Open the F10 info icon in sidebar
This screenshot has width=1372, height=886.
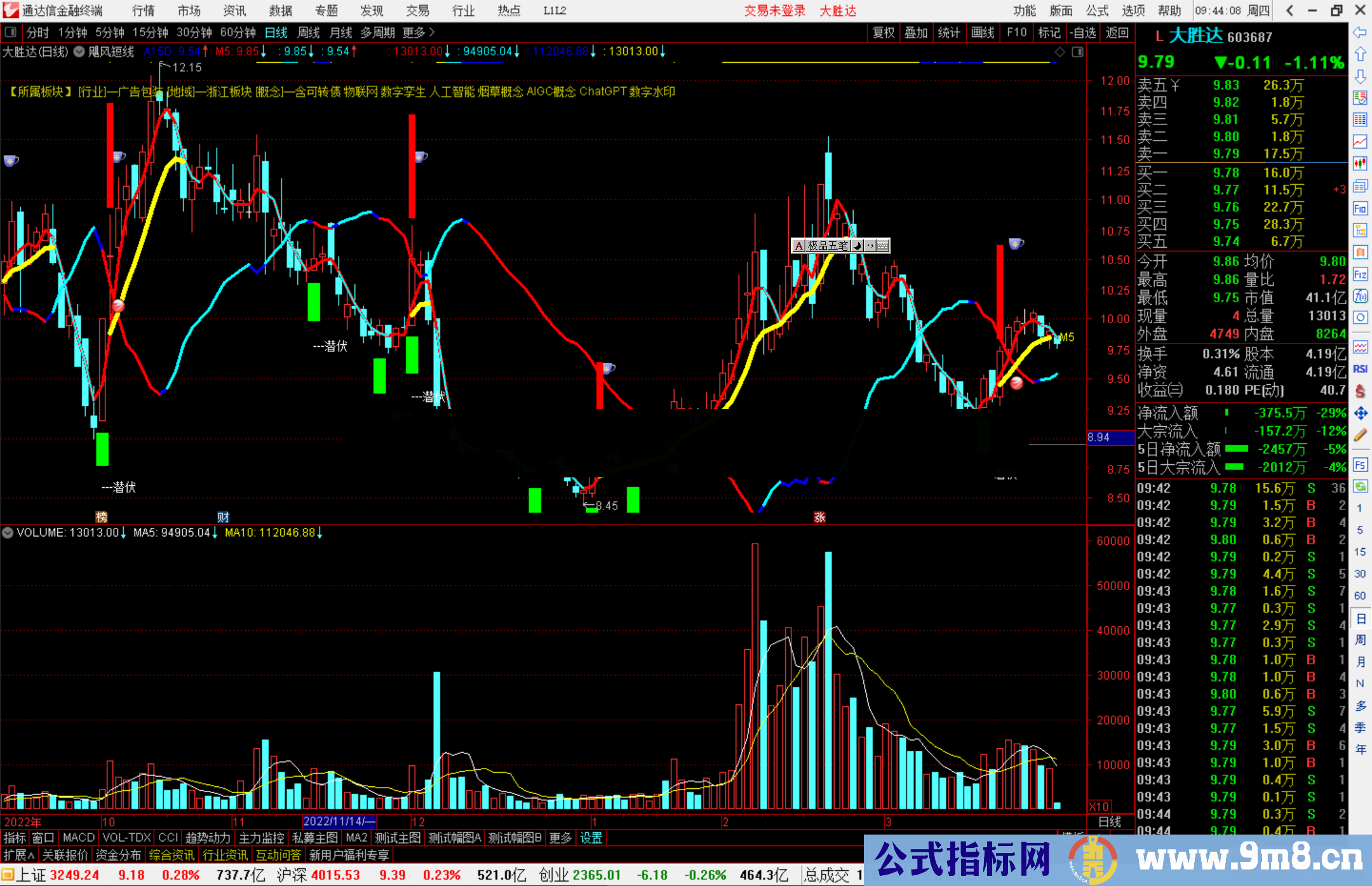[1360, 208]
